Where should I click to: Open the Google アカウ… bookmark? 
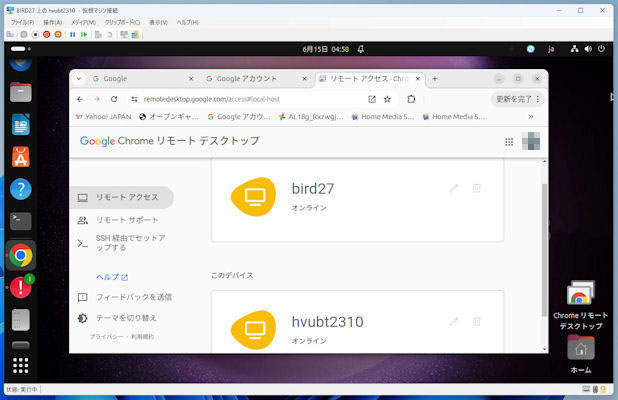(239, 117)
